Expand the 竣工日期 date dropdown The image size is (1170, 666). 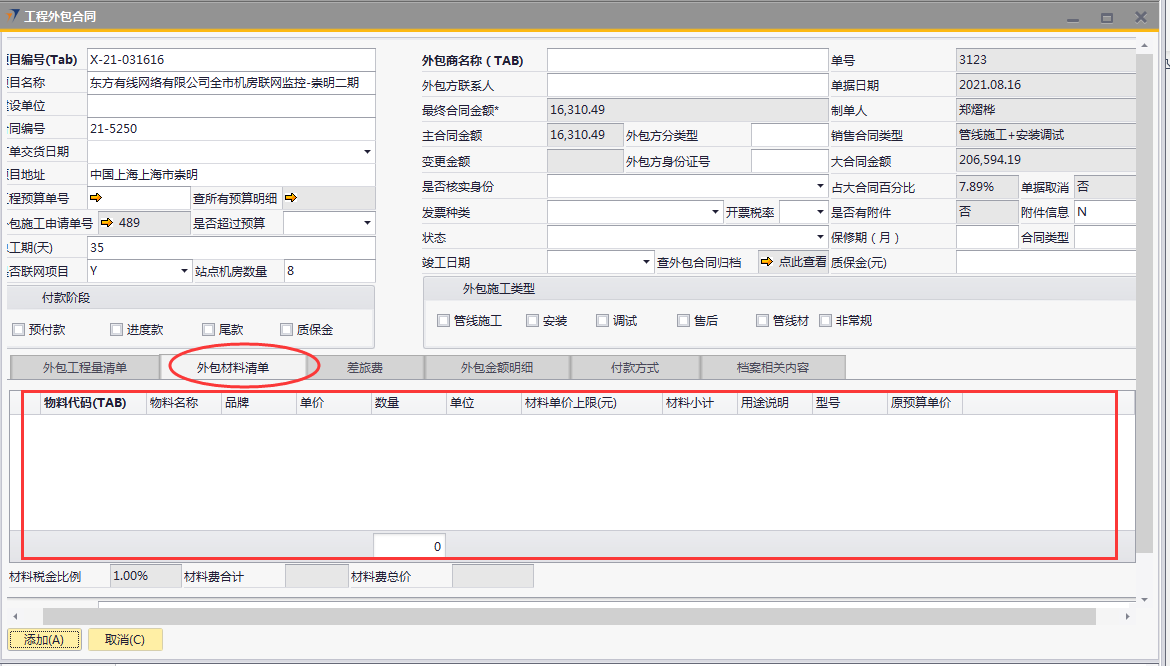(x=646, y=263)
